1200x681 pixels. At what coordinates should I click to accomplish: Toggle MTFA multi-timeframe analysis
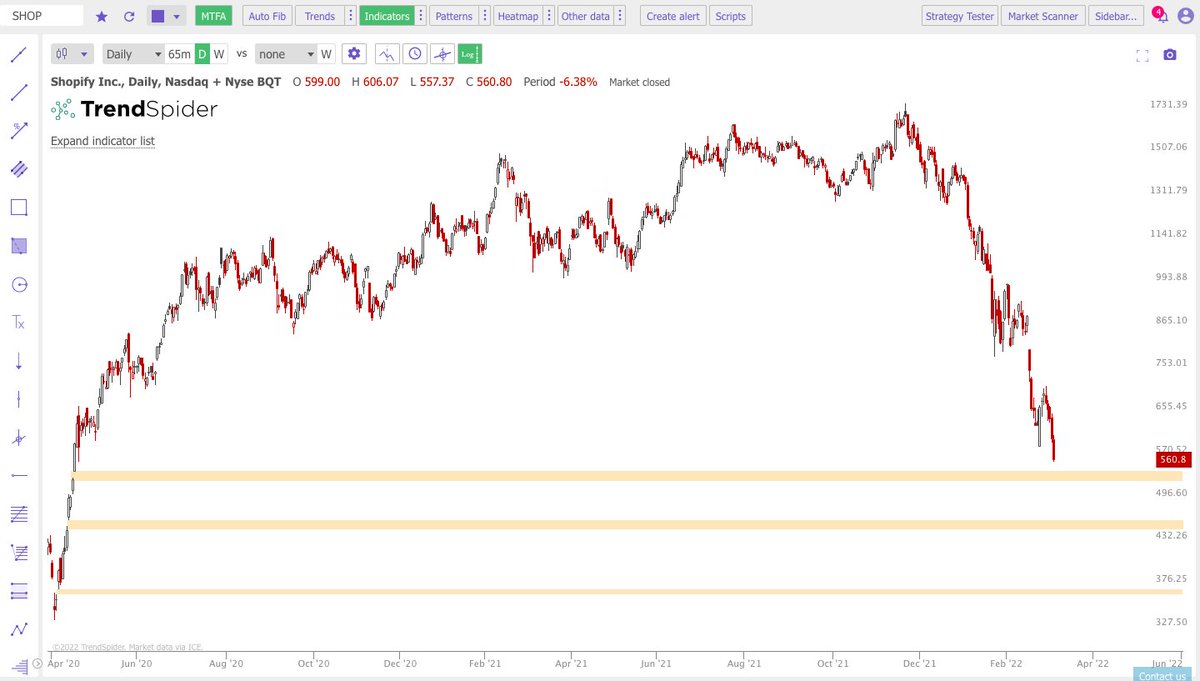tap(211, 17)
